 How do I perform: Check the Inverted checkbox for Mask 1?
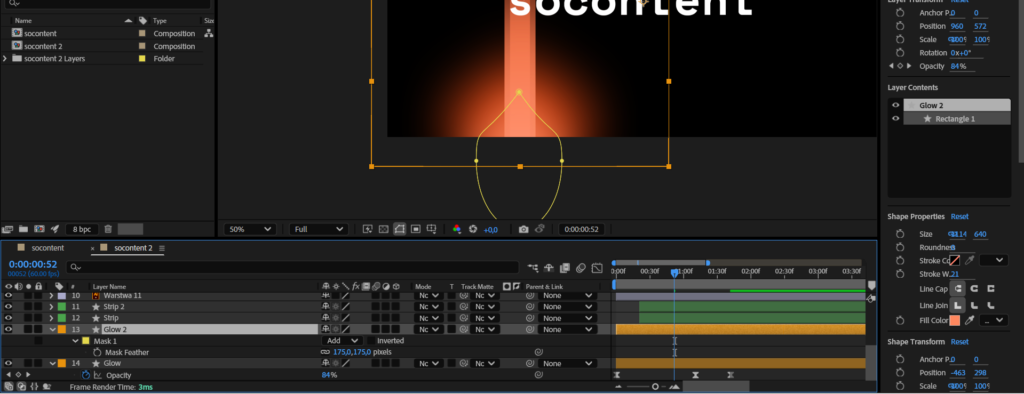[371, 340]
